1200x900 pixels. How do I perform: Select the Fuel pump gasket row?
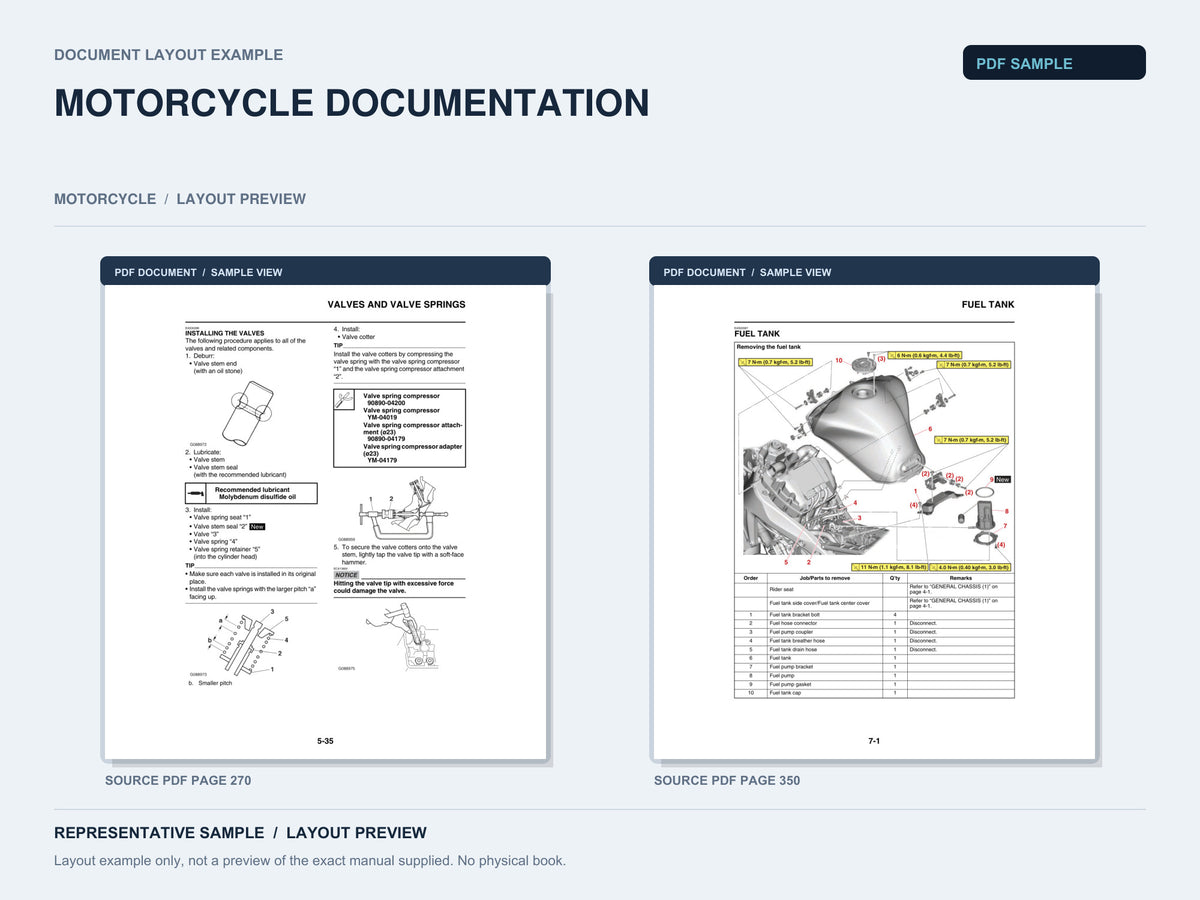874,684
